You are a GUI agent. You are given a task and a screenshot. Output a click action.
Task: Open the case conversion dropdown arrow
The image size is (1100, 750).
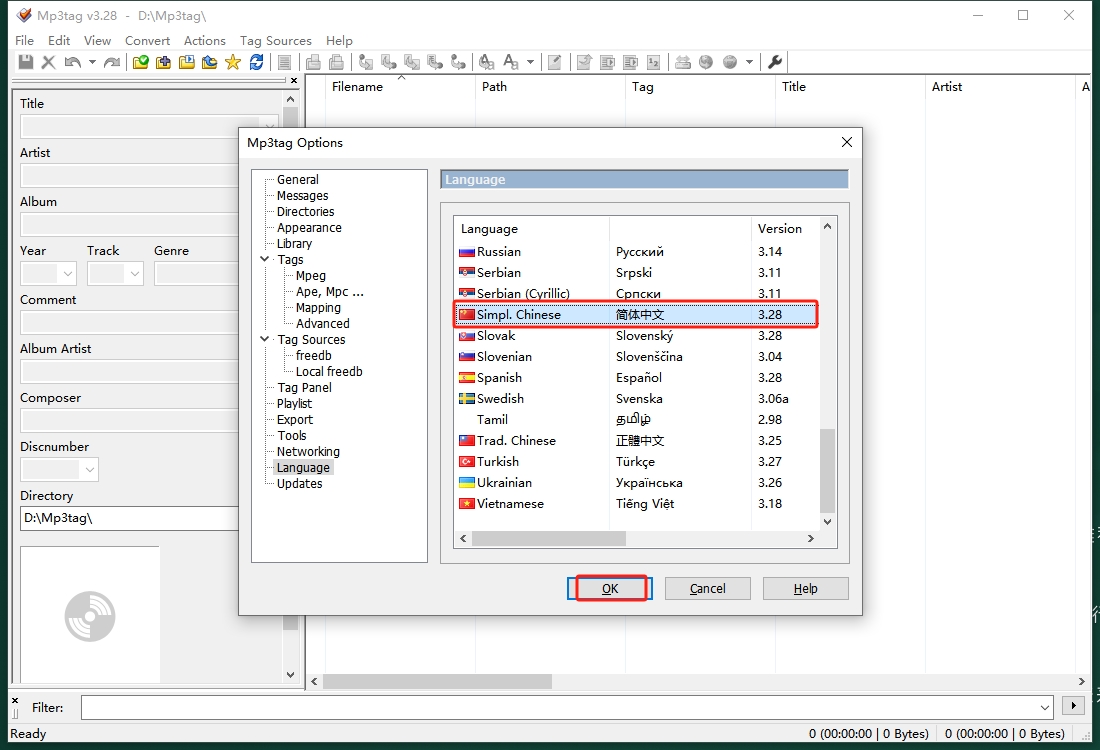(530, 62)
